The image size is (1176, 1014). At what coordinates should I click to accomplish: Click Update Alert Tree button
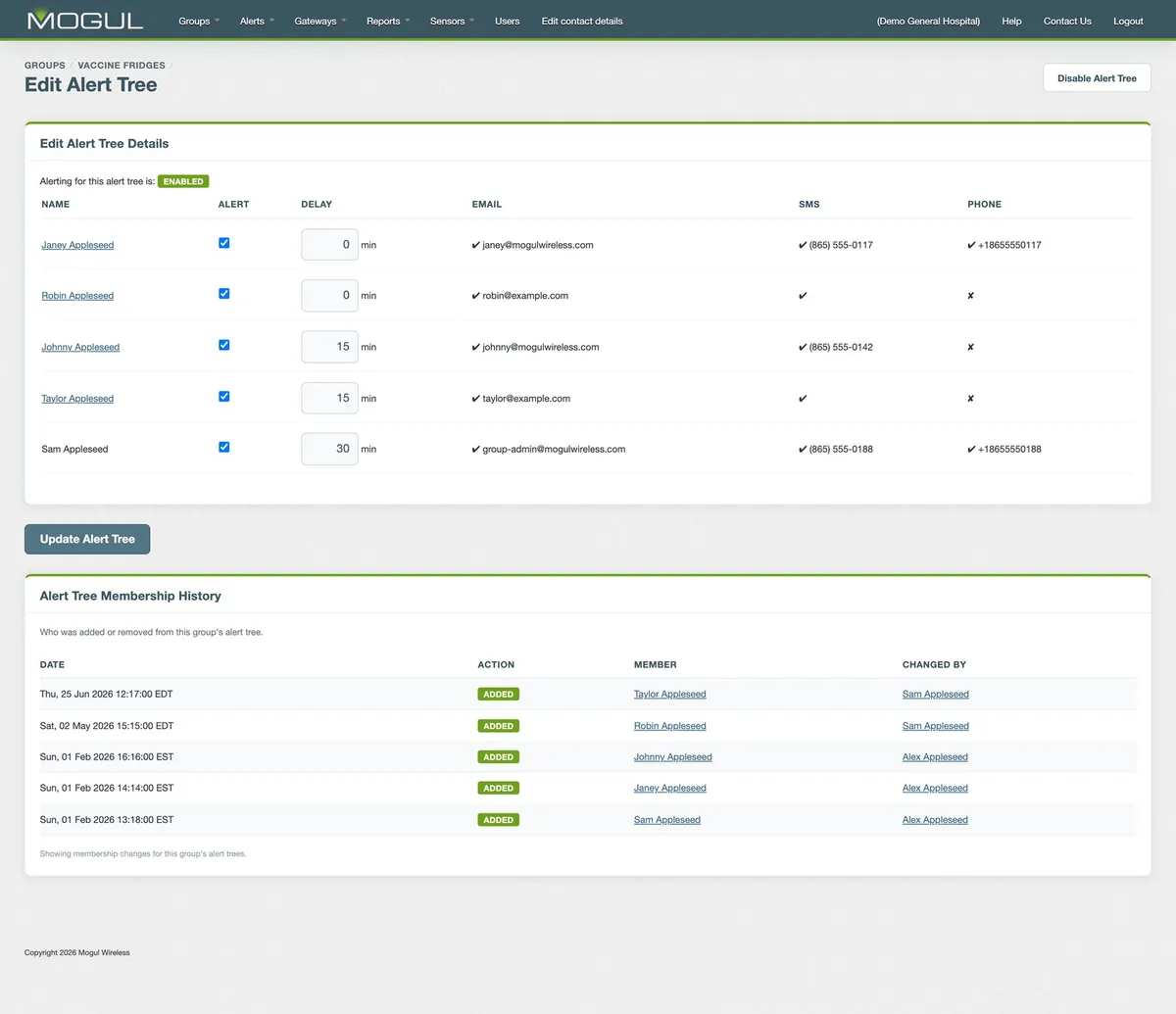click(87, 539)
